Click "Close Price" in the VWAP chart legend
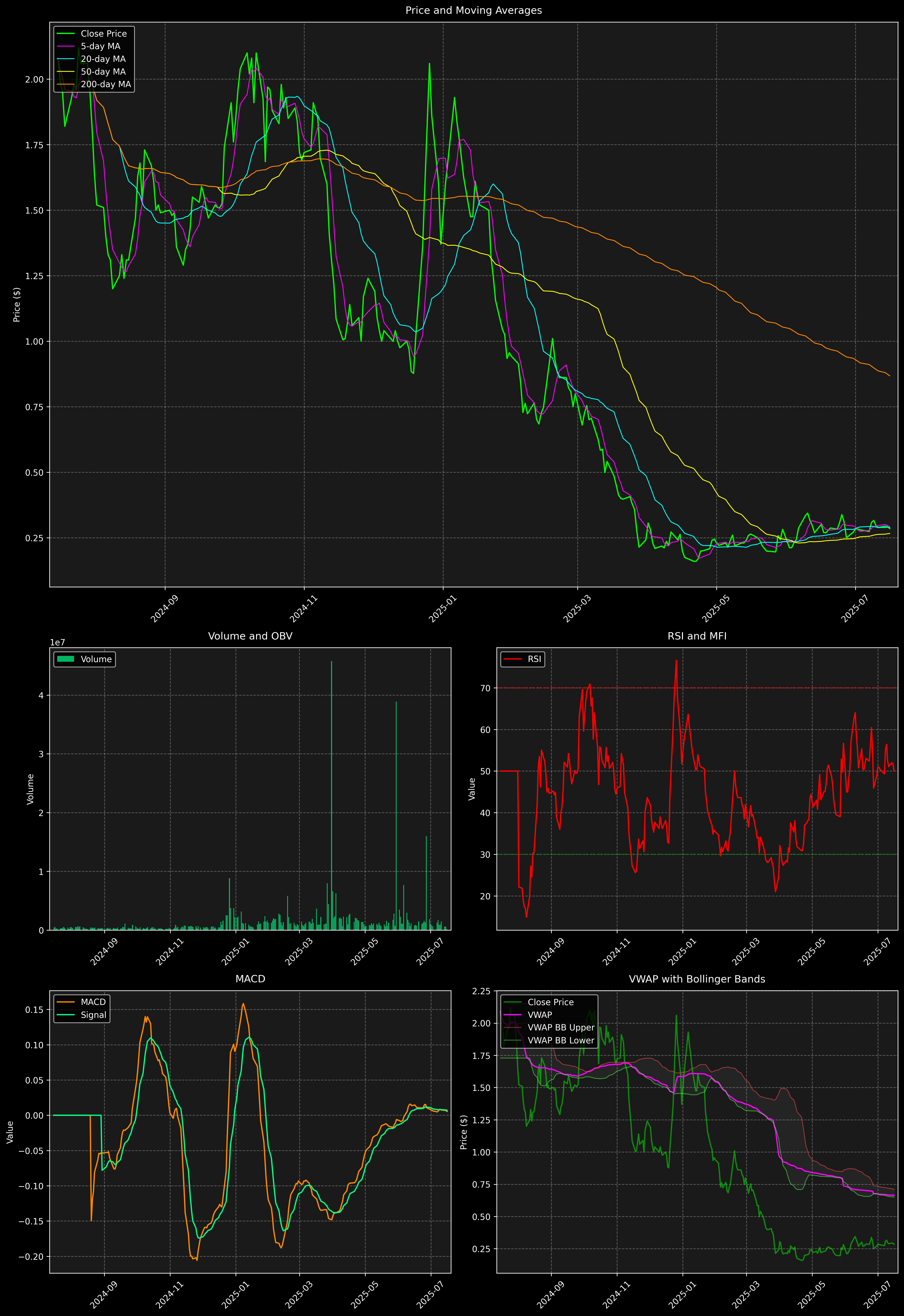Image resolution: width=904 pixels, height=1316 pixels. 550,1002
